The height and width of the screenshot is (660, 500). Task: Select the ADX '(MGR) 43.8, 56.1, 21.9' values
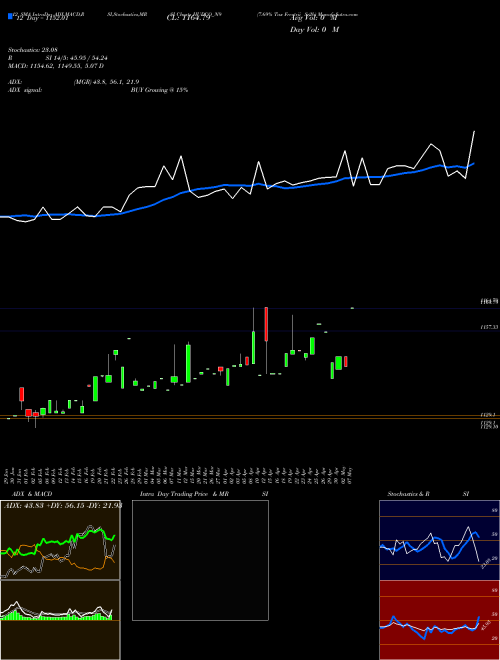[x=106, y=82]
